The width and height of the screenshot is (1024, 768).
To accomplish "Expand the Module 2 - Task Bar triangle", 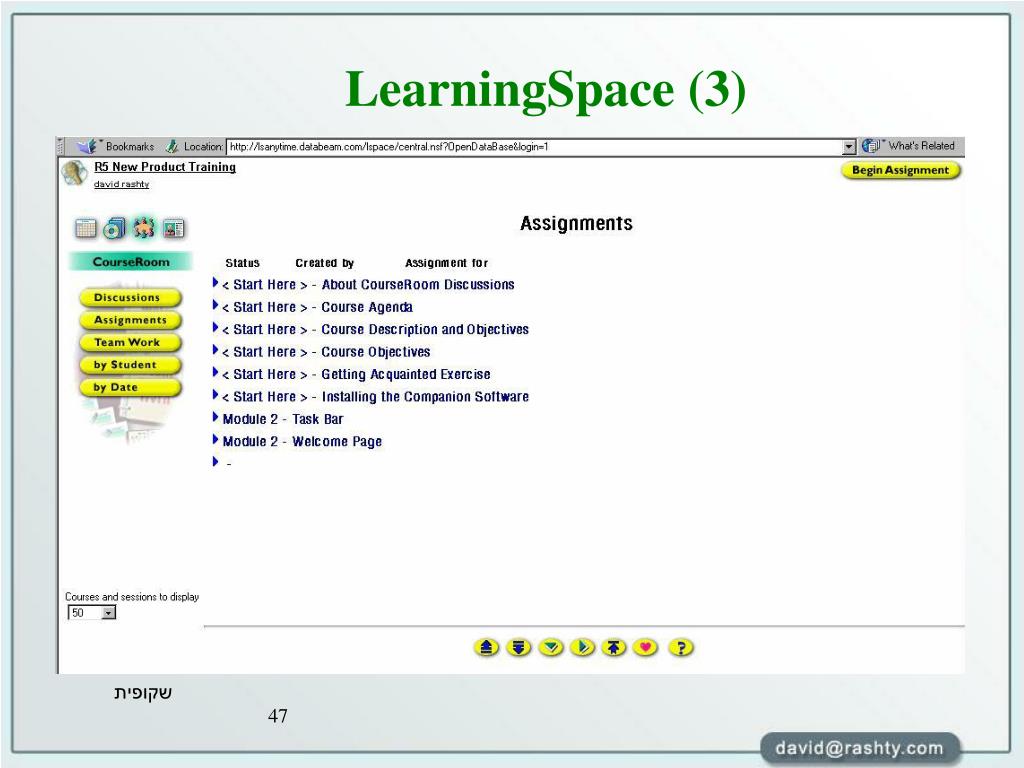I will coord(216,417).
